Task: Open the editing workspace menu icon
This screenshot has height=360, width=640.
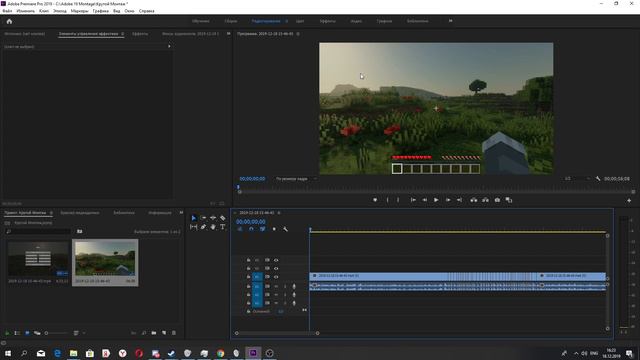Action: tap(287, 21)
